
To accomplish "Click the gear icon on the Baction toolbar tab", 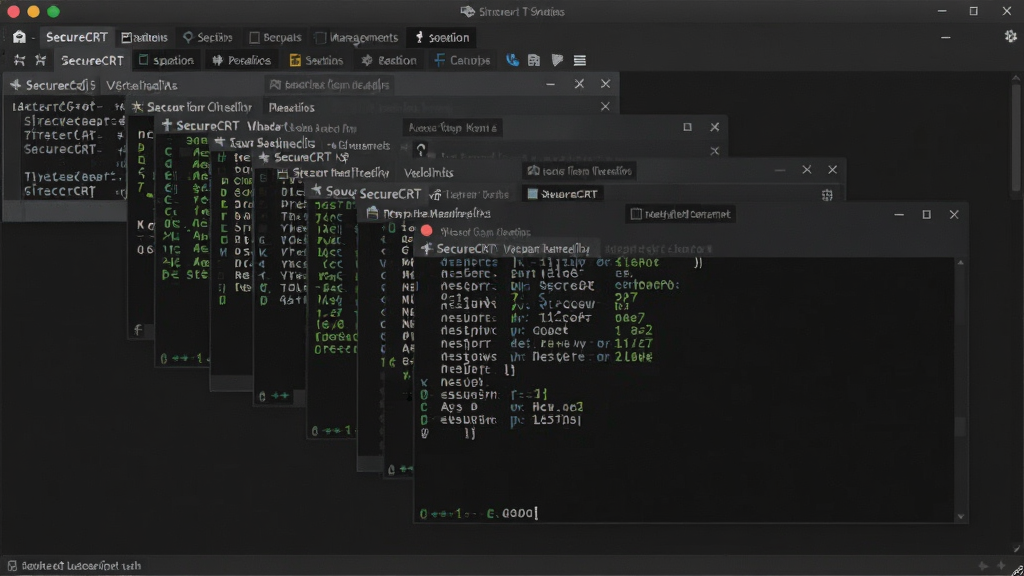I will pos(367,60).
